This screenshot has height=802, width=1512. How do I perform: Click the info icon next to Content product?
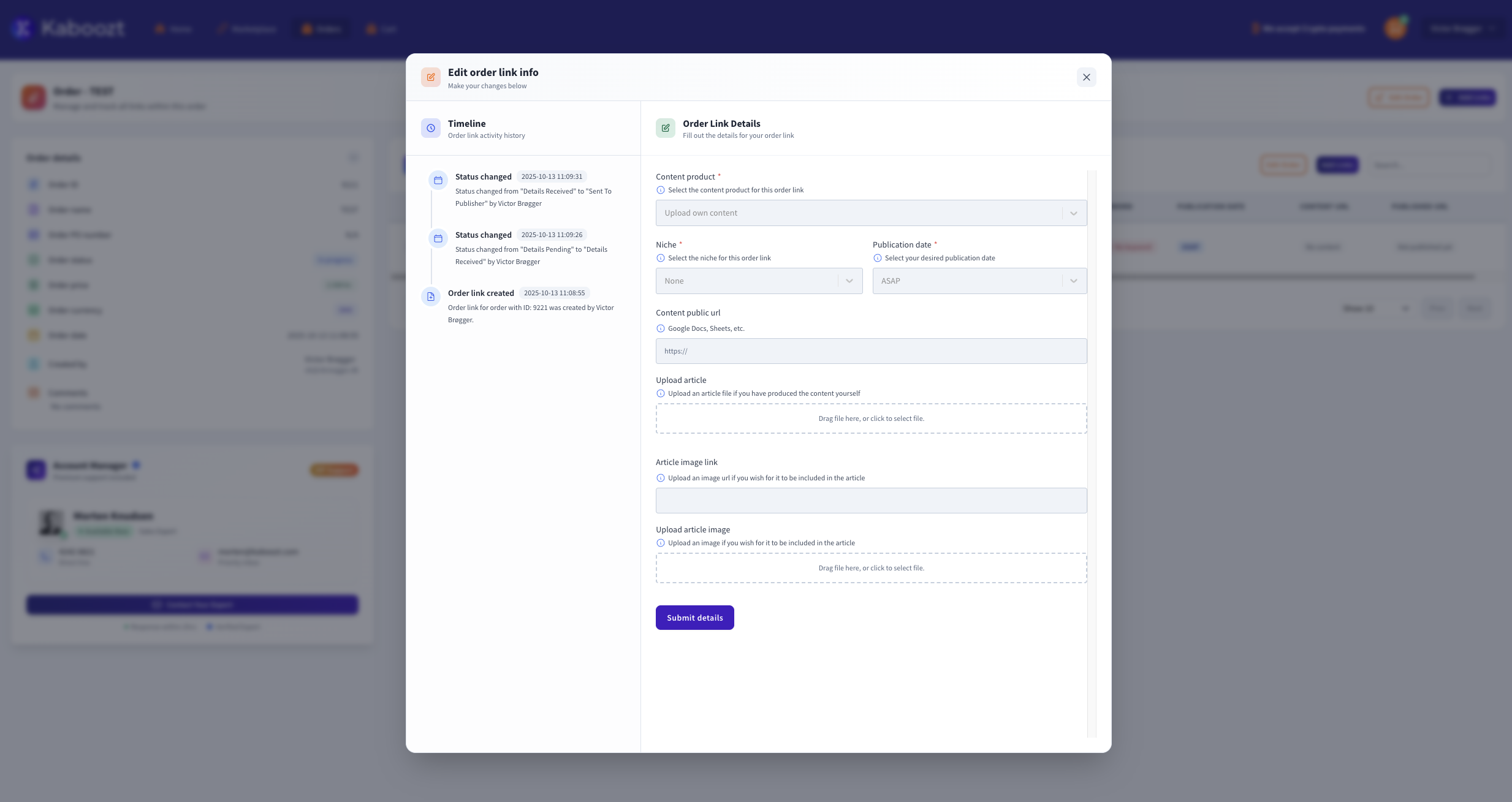pos(660,190)
